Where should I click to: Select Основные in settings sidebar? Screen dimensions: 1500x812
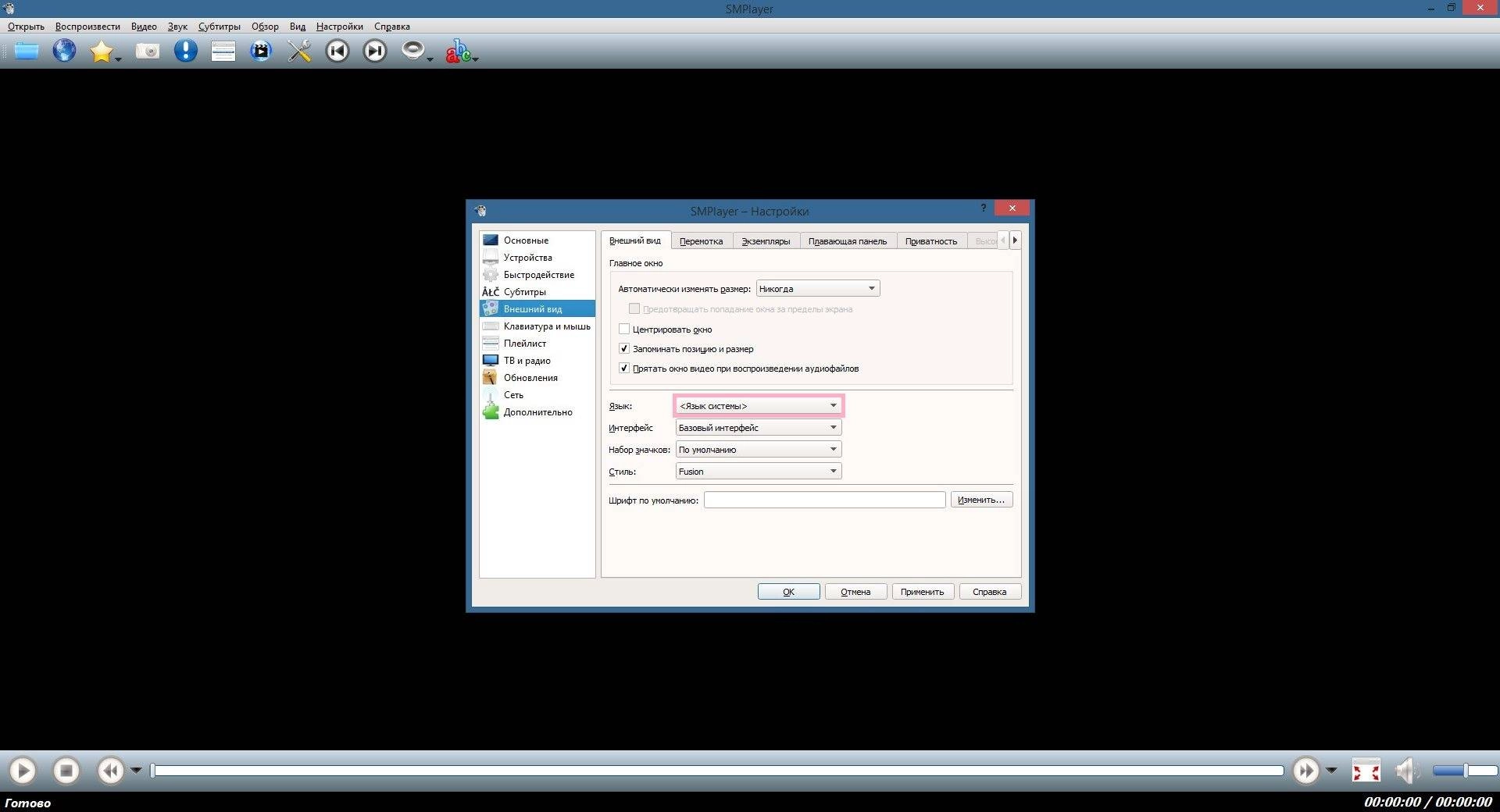point(537,240)
